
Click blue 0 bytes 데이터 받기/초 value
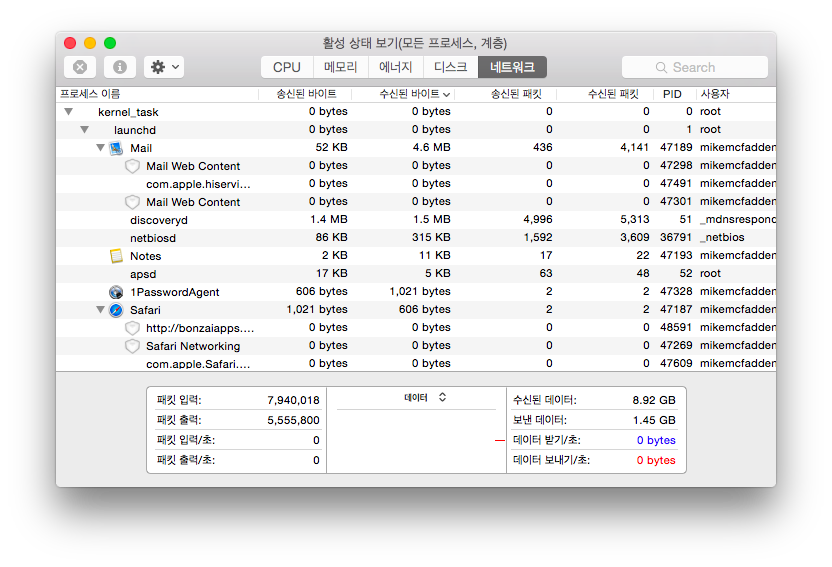pyautogui.click(x=656, y=440)
